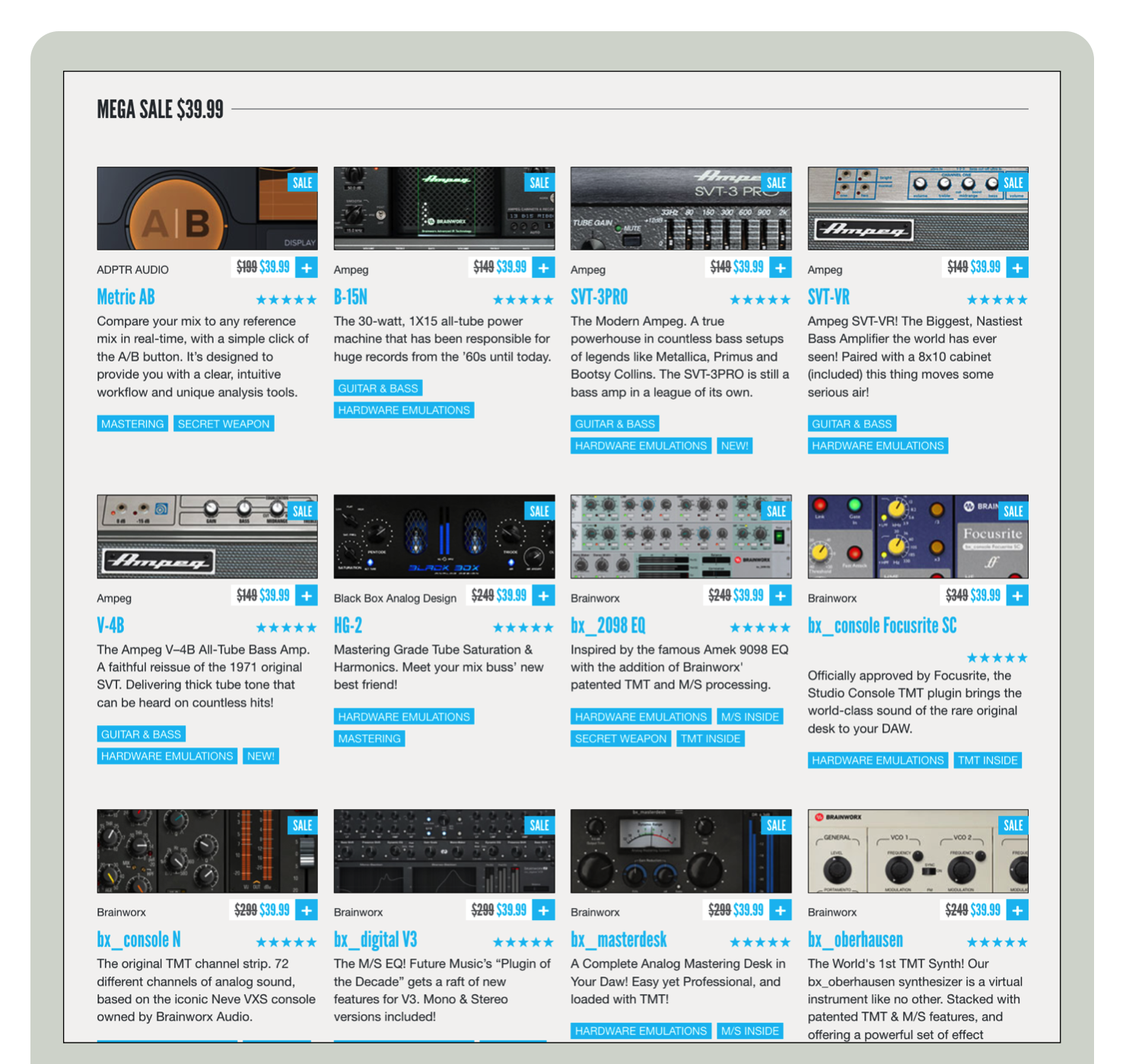This screenshot has width=1126, height=1064.
Task: Add V-4B to cart with plus icon
Action: pyautogui.click(x=307, y=595)
